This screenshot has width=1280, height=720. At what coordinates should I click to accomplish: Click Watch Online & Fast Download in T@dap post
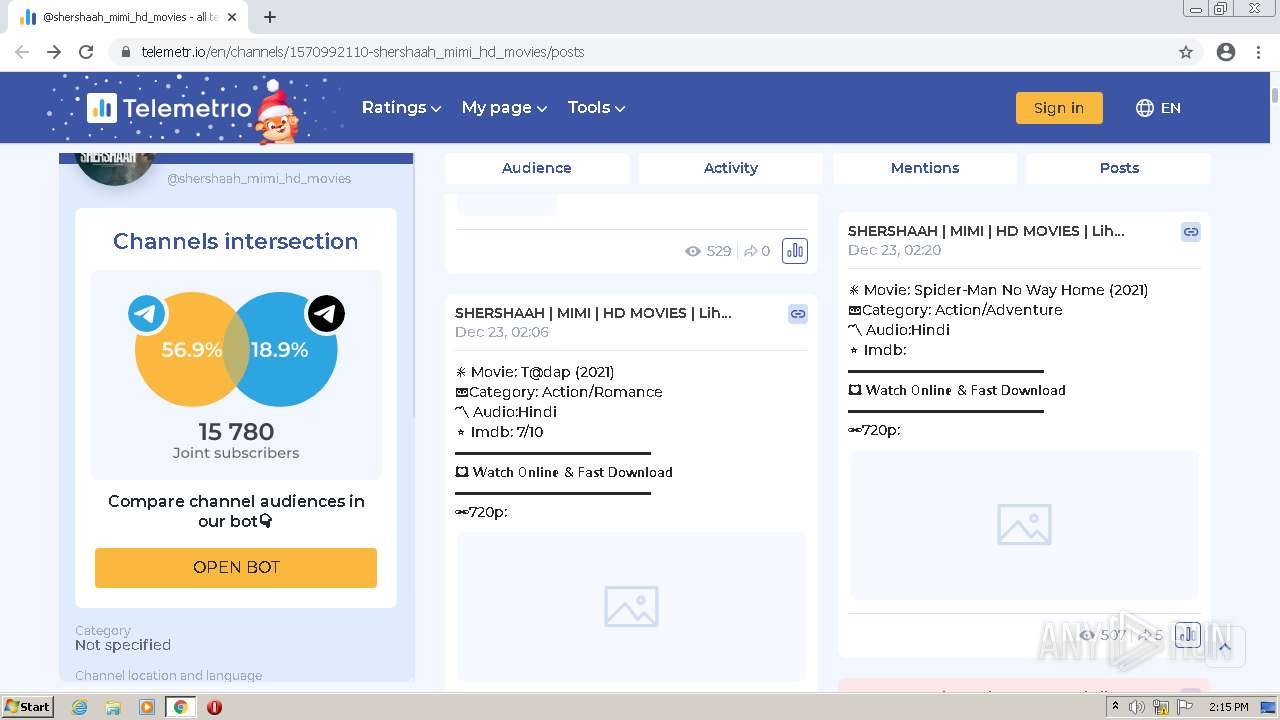(x=572, y=472)
